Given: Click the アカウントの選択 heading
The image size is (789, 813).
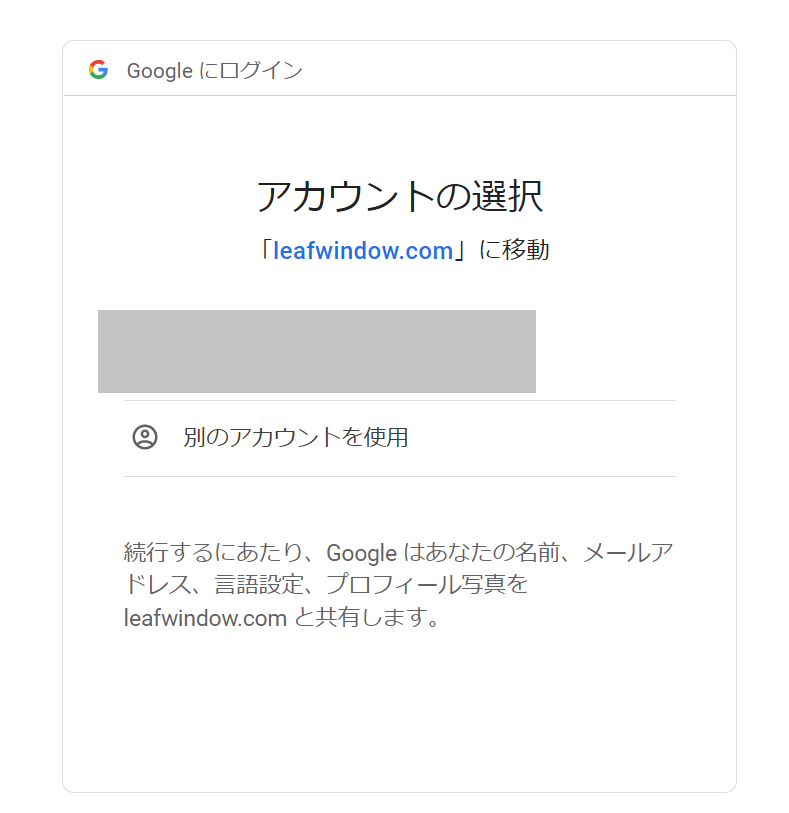Looking at the screenshot, I should click(x=400, y=197).
